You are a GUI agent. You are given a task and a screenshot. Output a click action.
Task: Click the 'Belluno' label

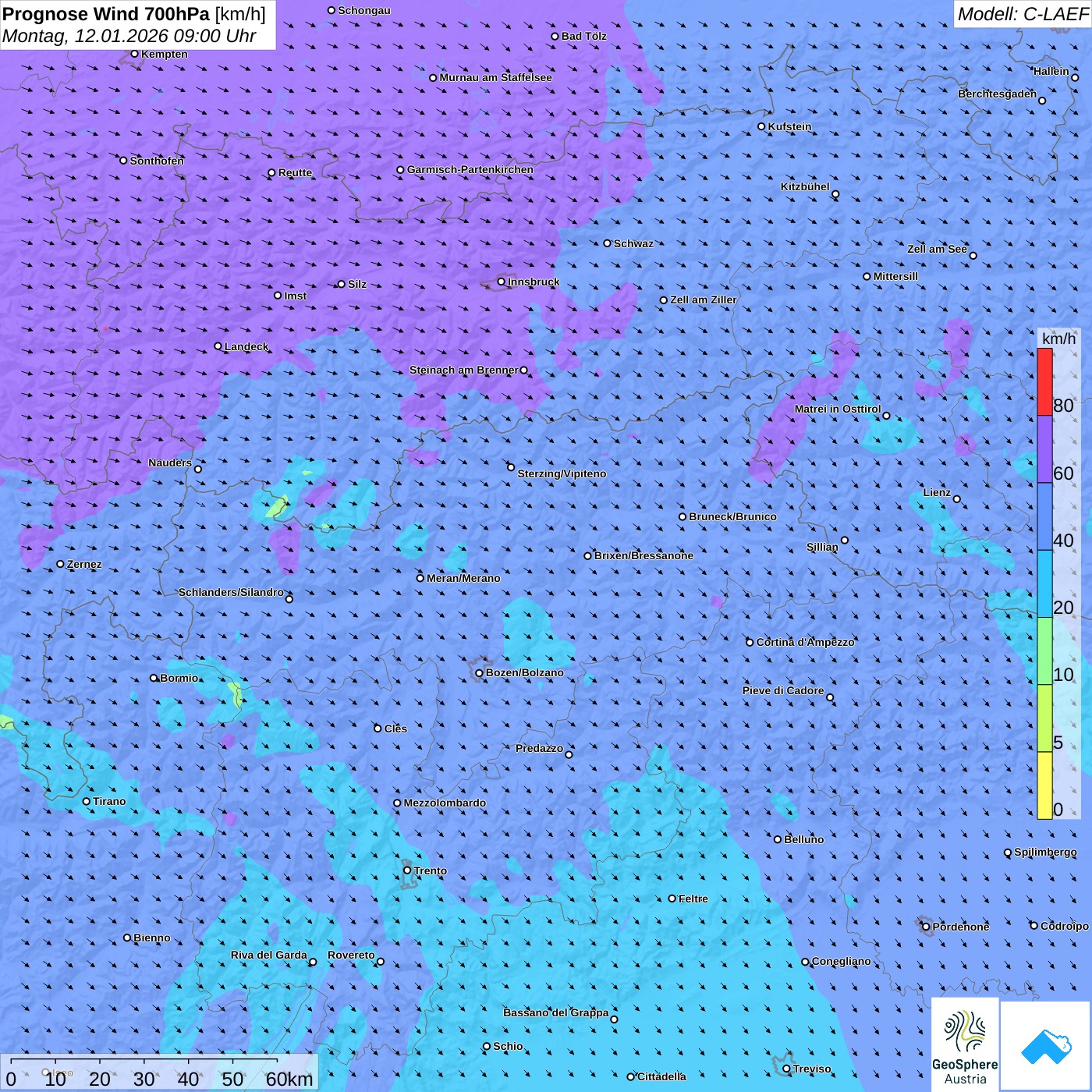click(x=804, y=839)
